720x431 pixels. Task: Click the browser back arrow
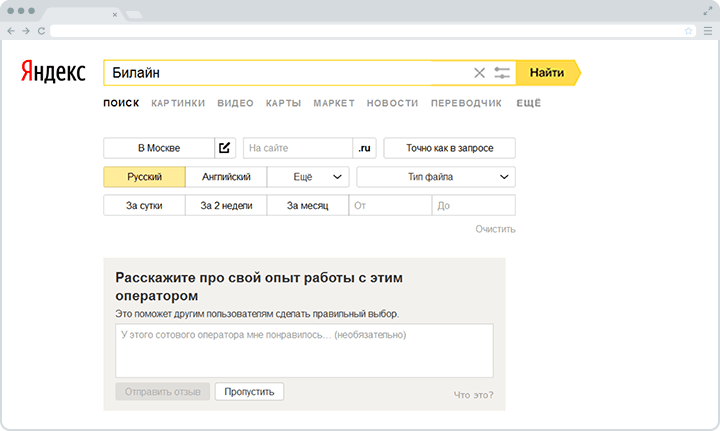click(11, 31)
